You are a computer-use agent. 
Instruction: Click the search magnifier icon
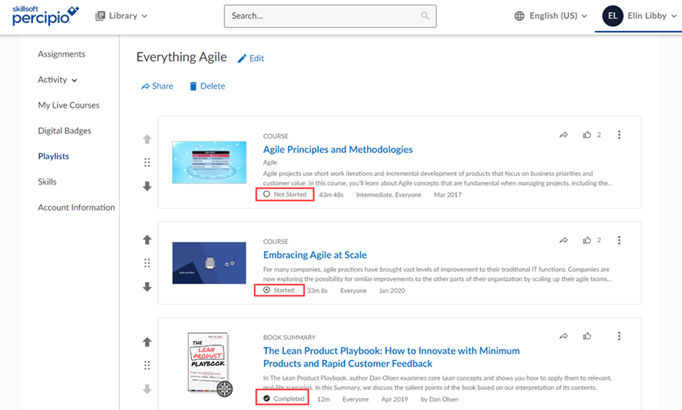[425, 16]
